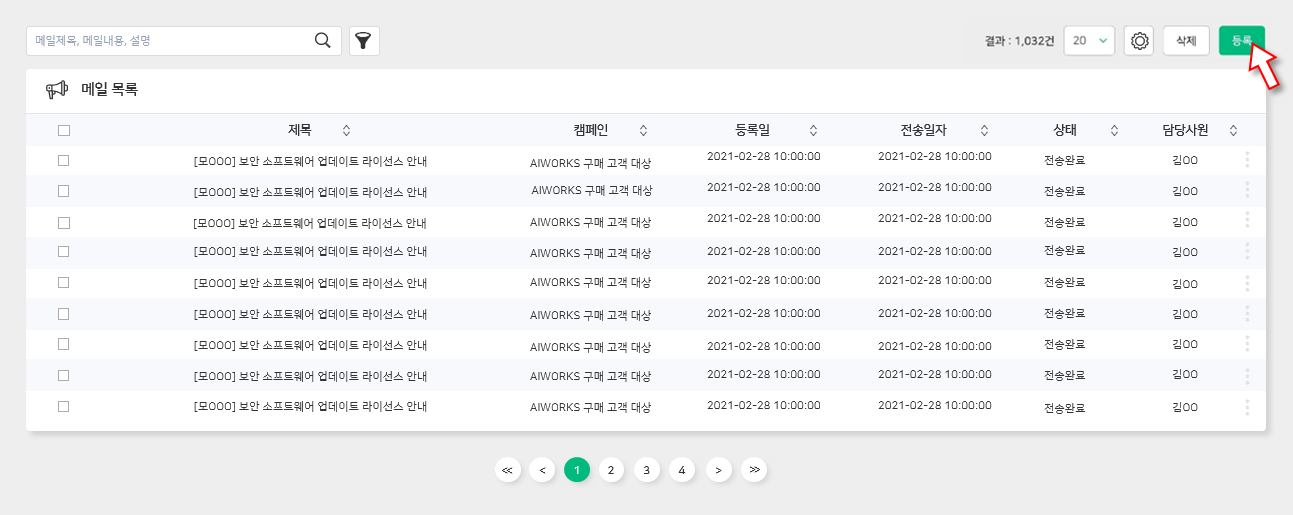Screen dimensions: 1293x515
Task: Check the last mail row checkbox
Action: [64, 407]
